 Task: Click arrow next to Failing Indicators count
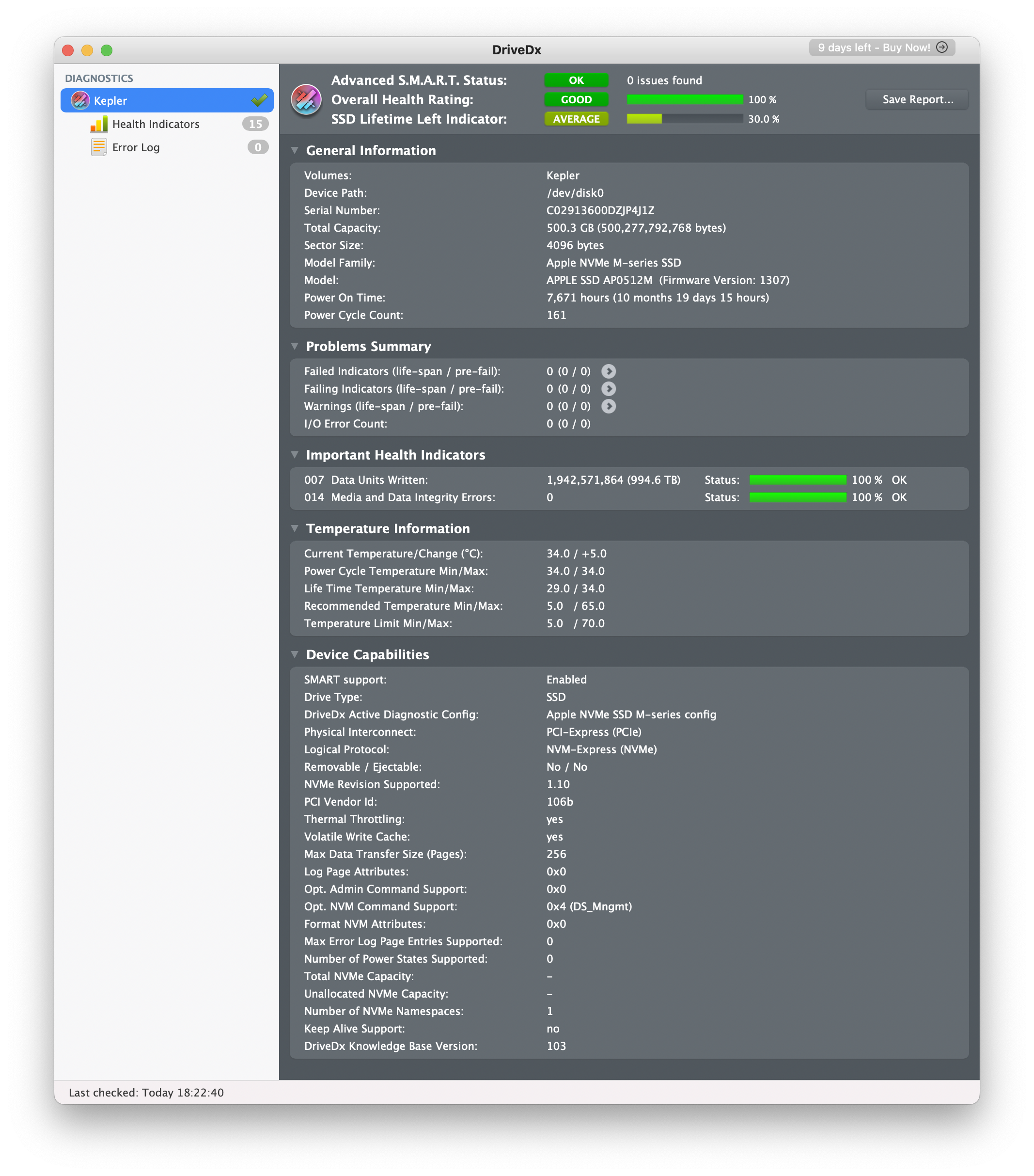tap(609, 389)
